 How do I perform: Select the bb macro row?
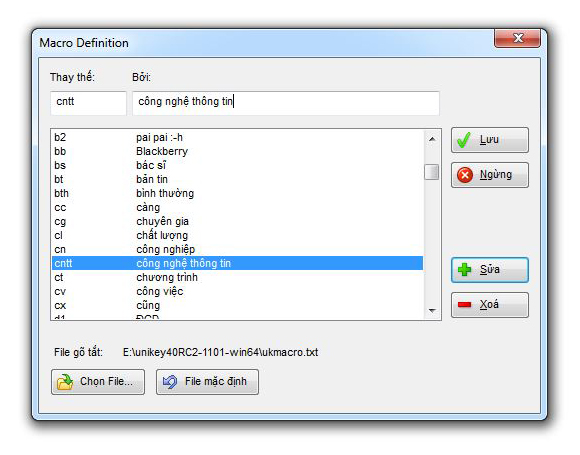tap(237, 151)
